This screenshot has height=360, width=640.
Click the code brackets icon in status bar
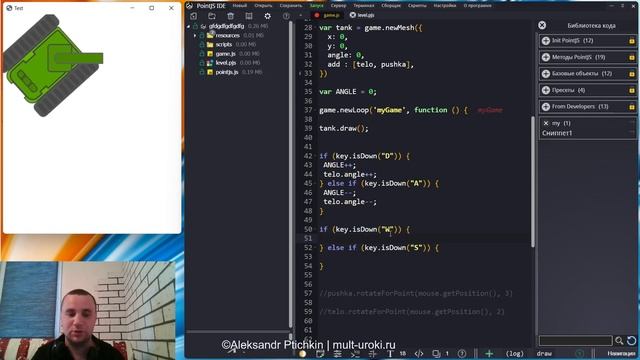pyautogui.click(x=419, y=353)
